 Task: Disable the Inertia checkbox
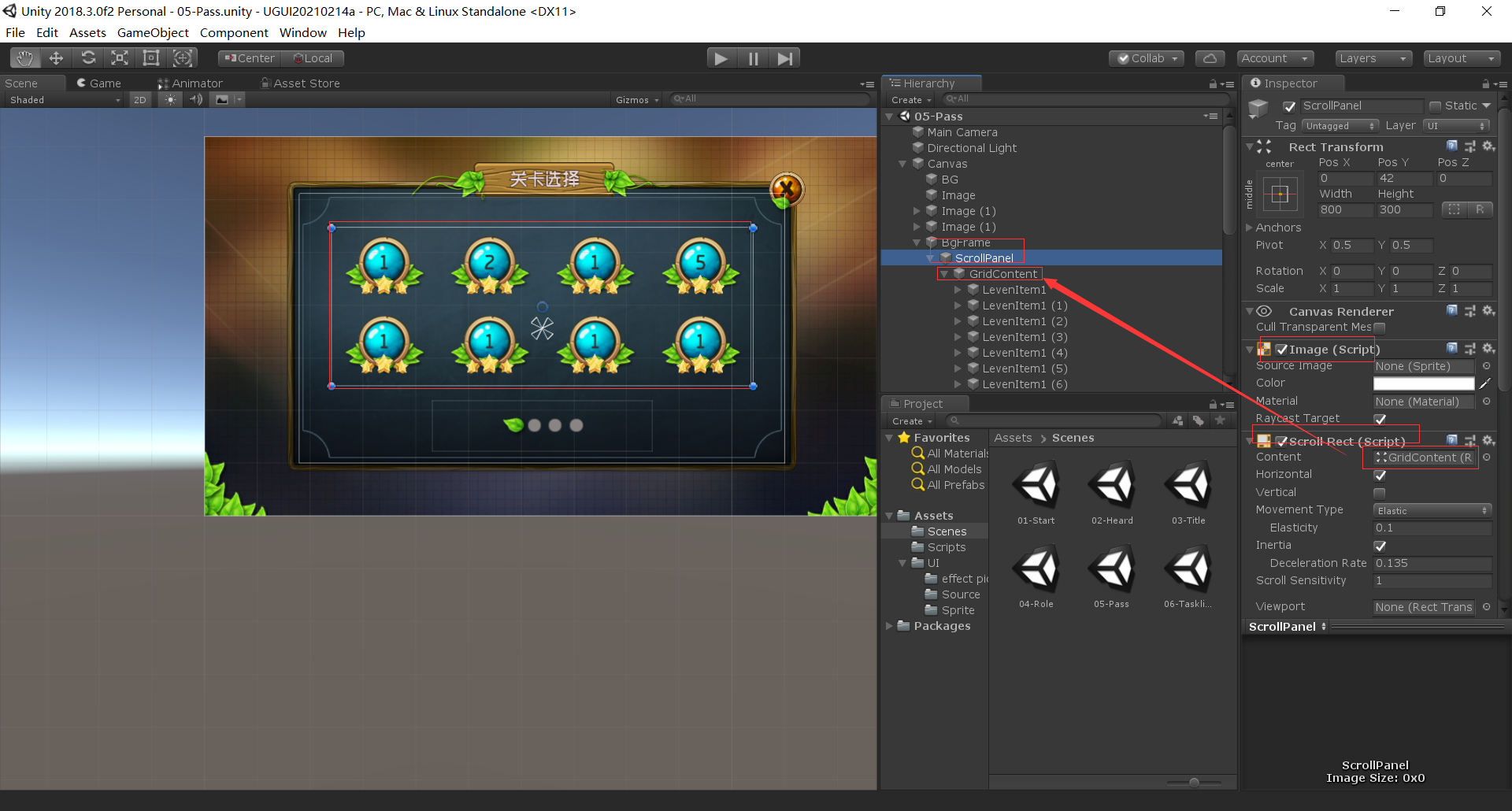pyautogui.click(x=1380, y=546)
